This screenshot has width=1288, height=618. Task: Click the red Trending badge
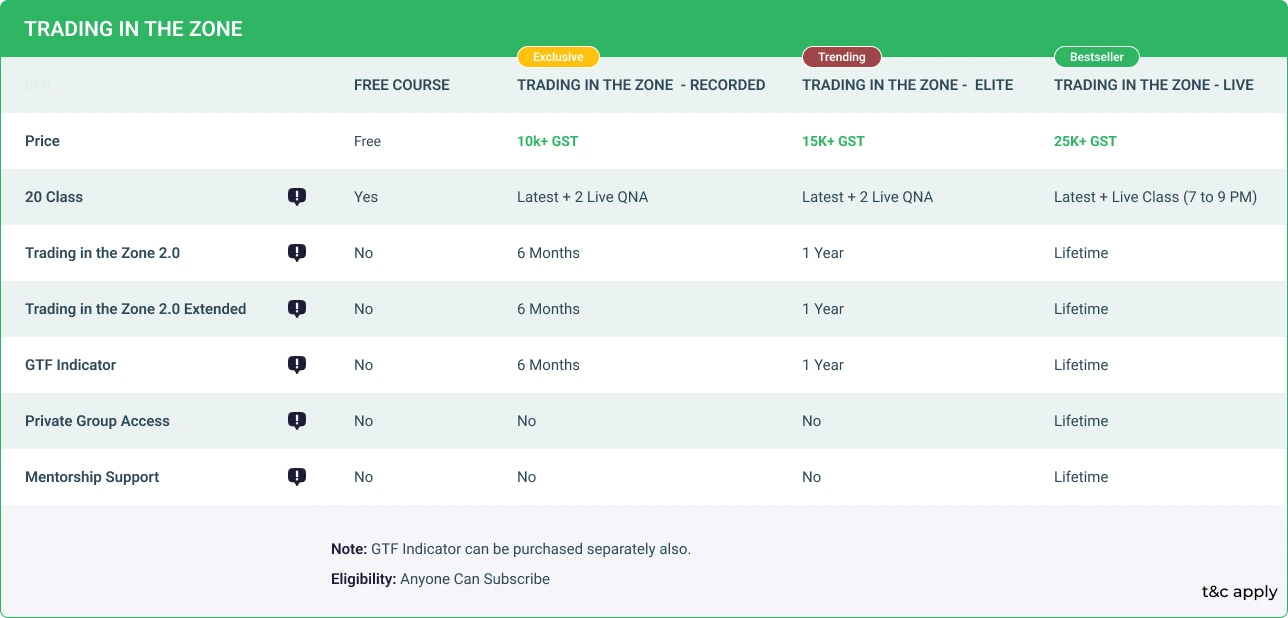pos(841,57)
